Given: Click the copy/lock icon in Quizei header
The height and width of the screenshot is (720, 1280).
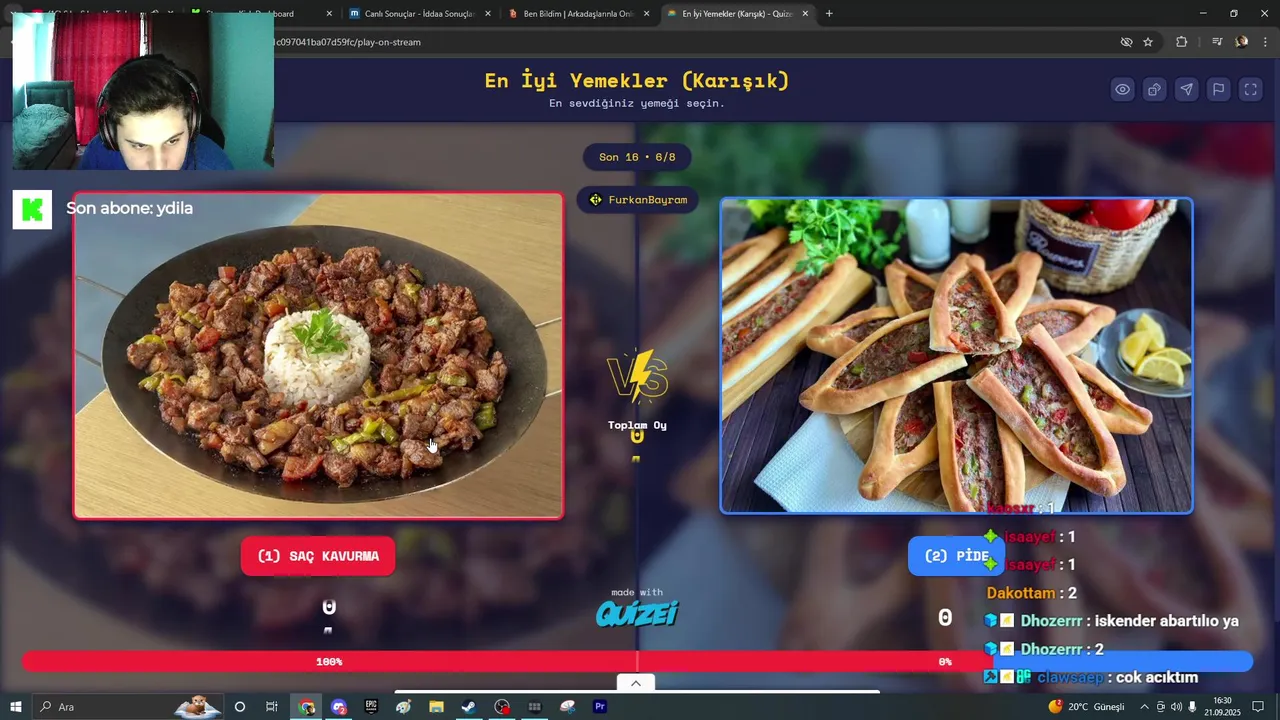Looking at the screenshot, I should point(1154,90).
